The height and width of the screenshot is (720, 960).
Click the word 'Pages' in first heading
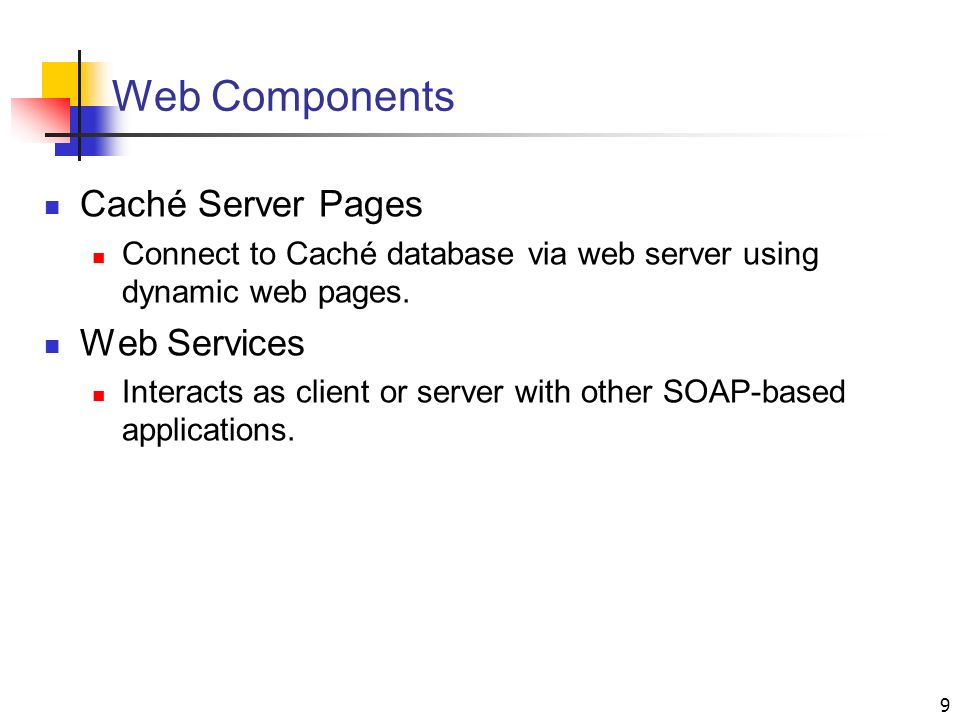pos(371,205)
